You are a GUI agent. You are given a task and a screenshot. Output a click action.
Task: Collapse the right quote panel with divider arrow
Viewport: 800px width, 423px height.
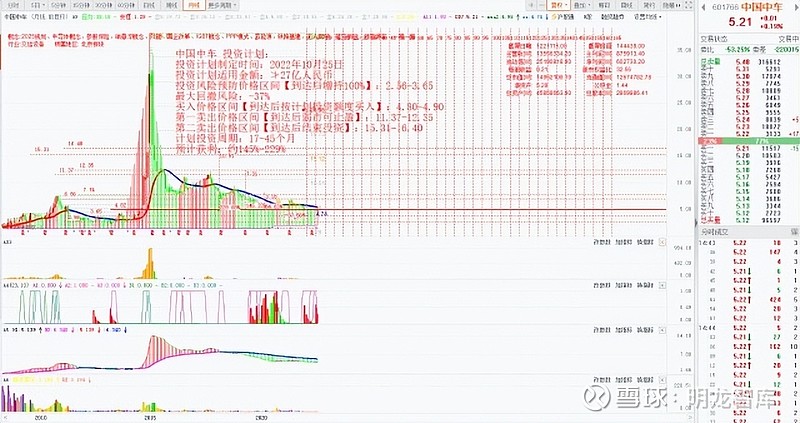tap(696, 223)
